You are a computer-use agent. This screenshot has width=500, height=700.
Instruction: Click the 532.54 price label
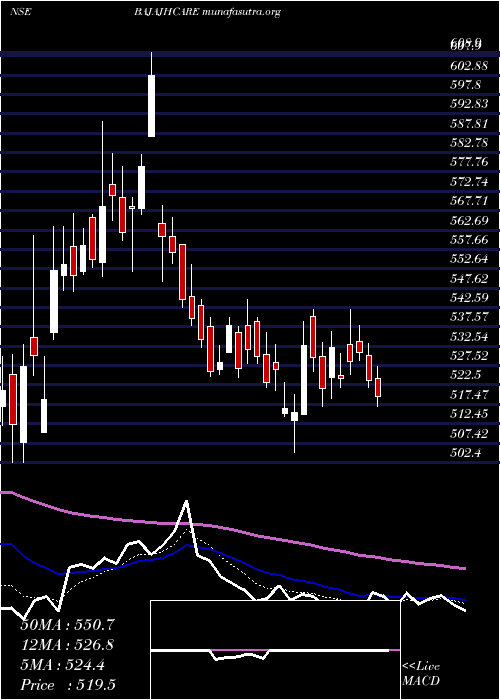pyautogui.click(x=471, y=337)
